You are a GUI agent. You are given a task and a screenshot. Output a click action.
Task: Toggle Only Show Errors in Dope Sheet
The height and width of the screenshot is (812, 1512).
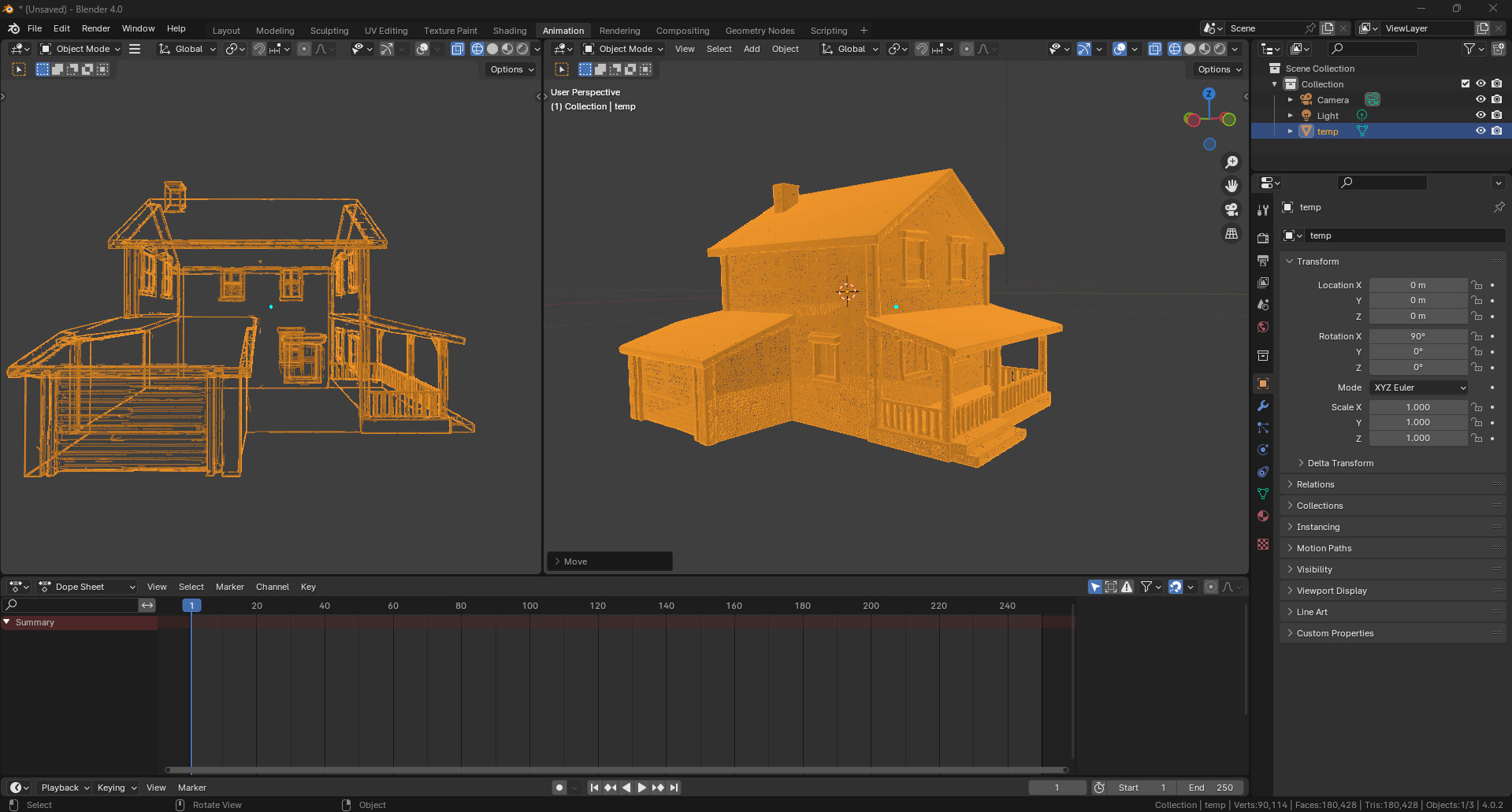coord(1127,587)
